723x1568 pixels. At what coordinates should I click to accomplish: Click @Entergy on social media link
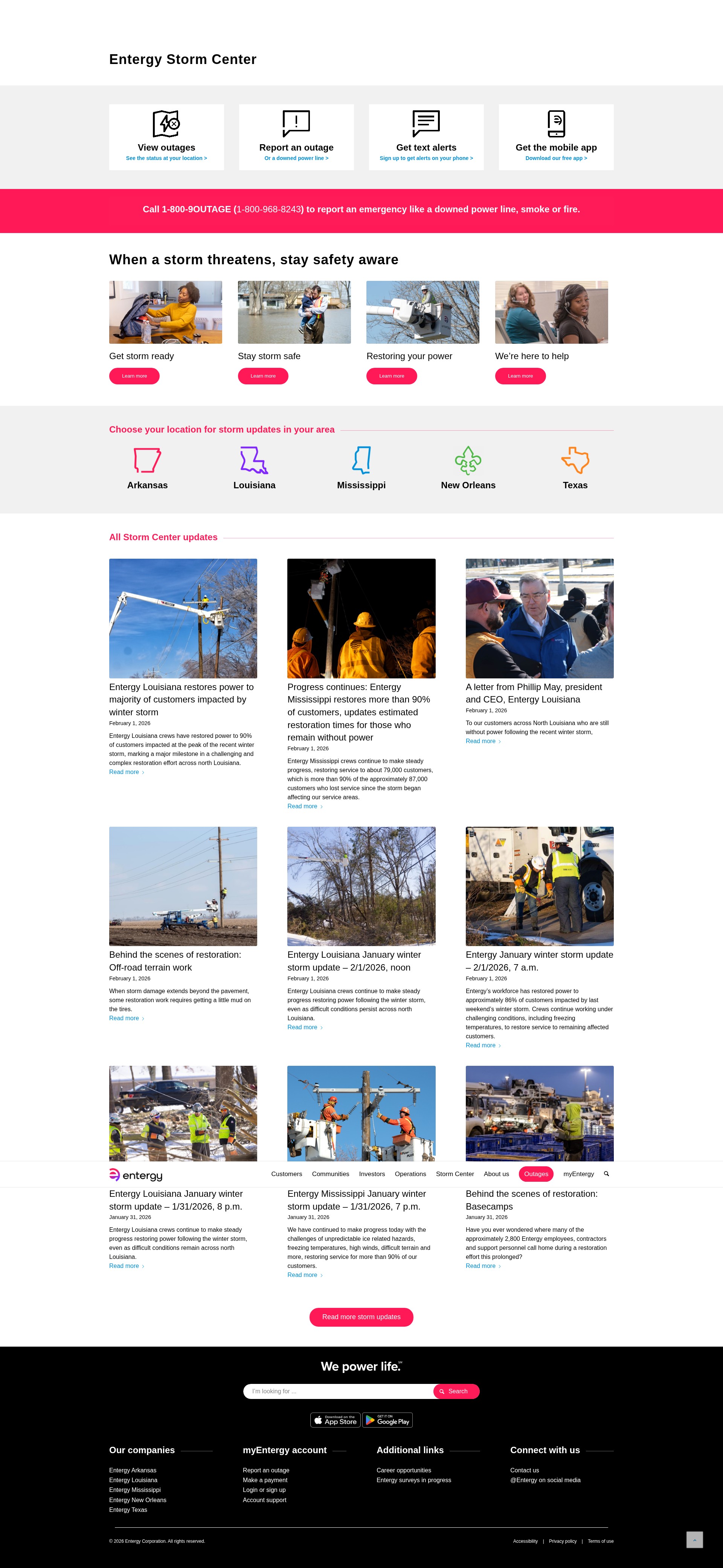point(545,1480)
